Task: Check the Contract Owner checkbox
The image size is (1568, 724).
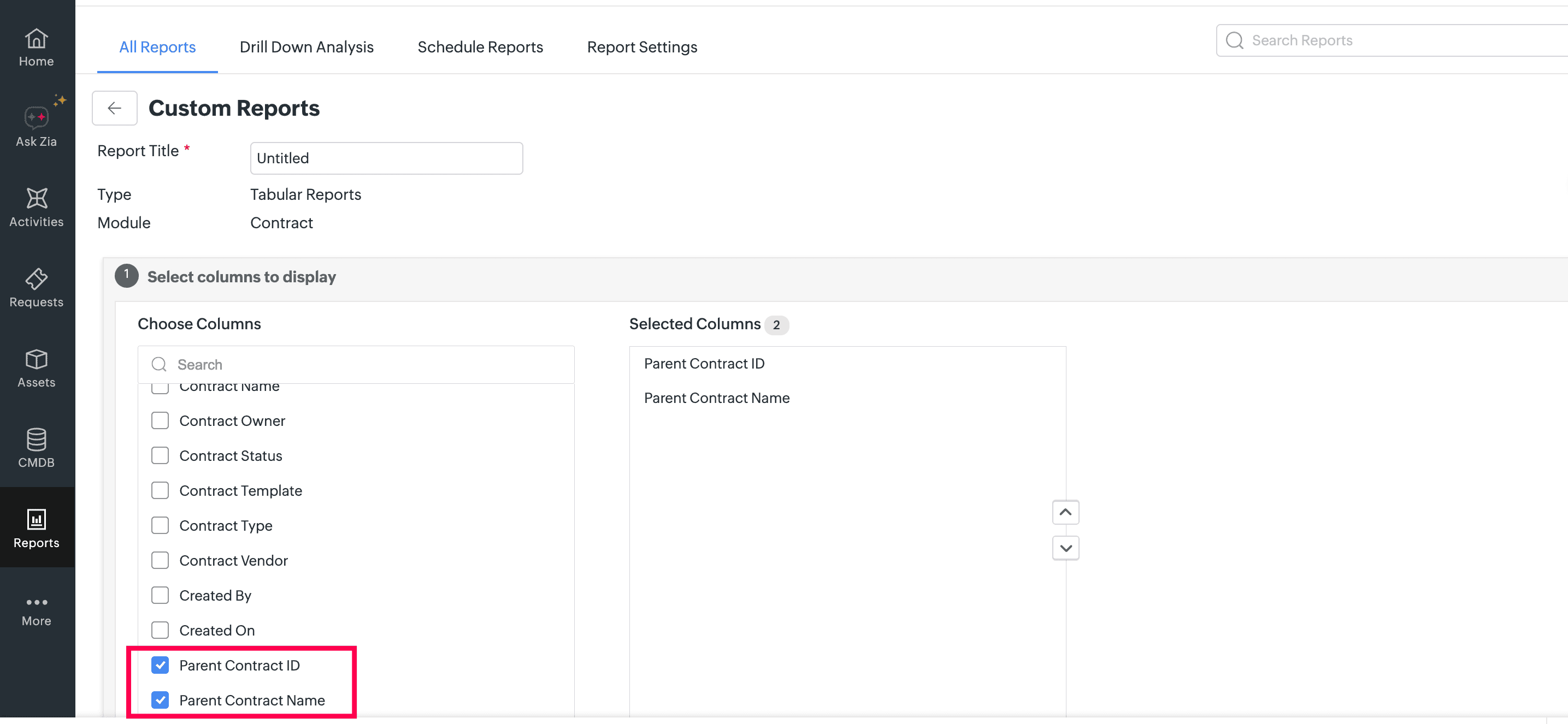Action: (160, 420)
